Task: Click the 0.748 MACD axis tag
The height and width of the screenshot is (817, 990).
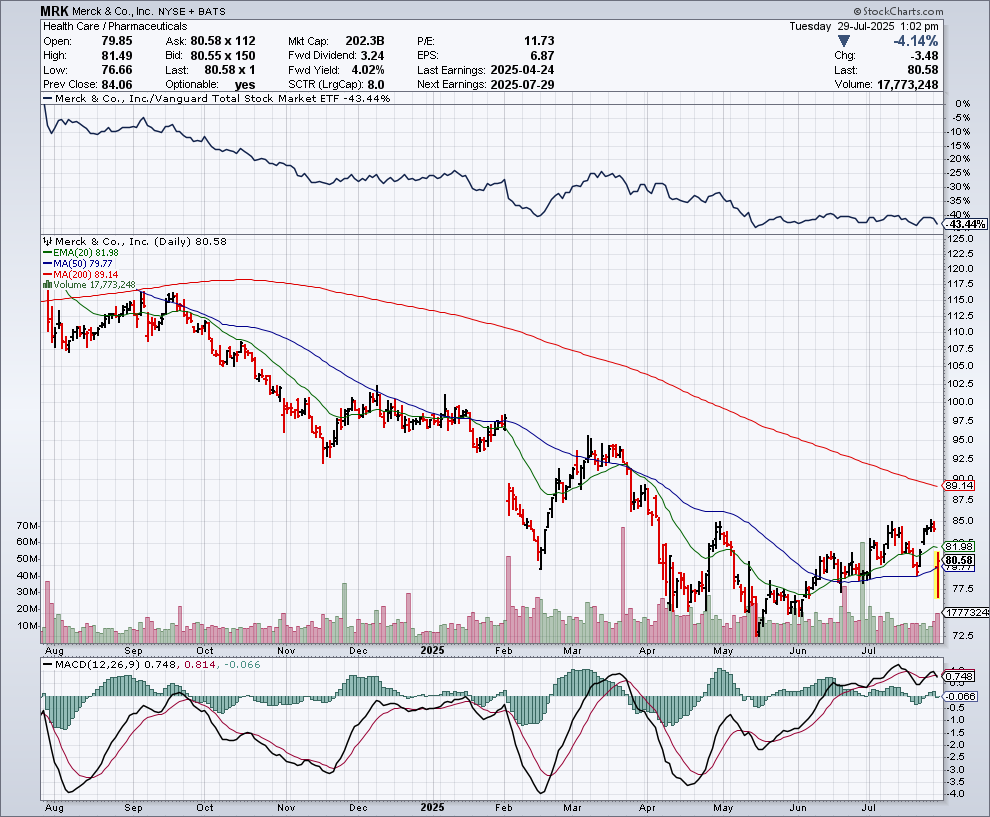Action: pos(959,676)
